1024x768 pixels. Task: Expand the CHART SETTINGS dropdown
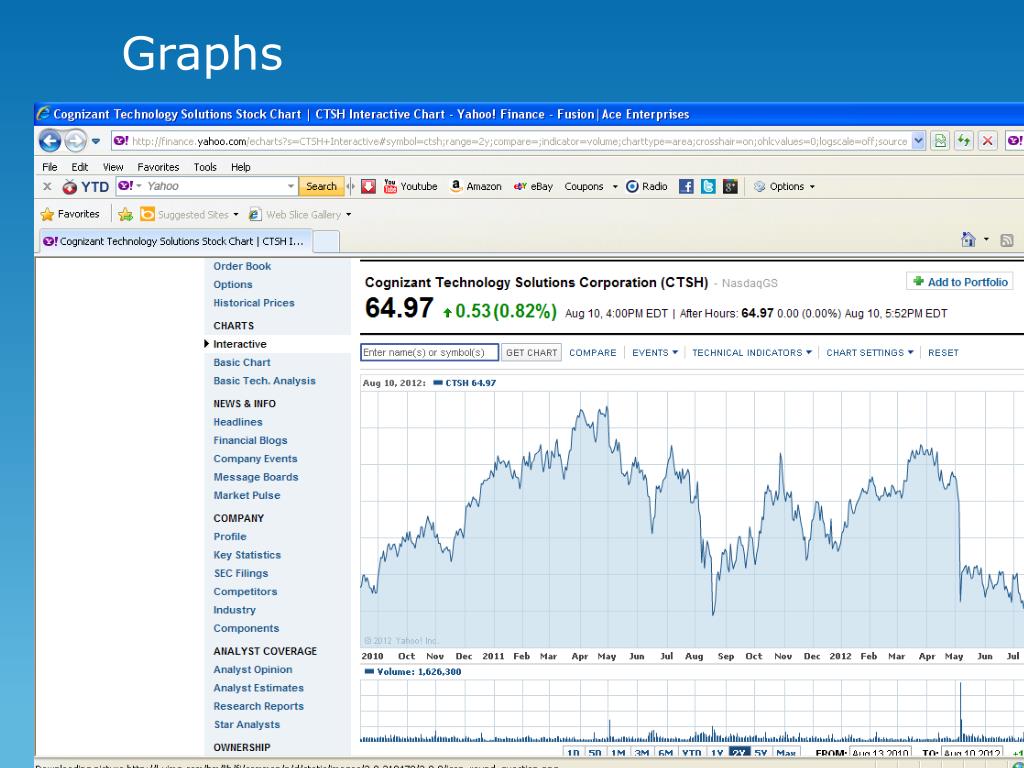coord(870,353)
